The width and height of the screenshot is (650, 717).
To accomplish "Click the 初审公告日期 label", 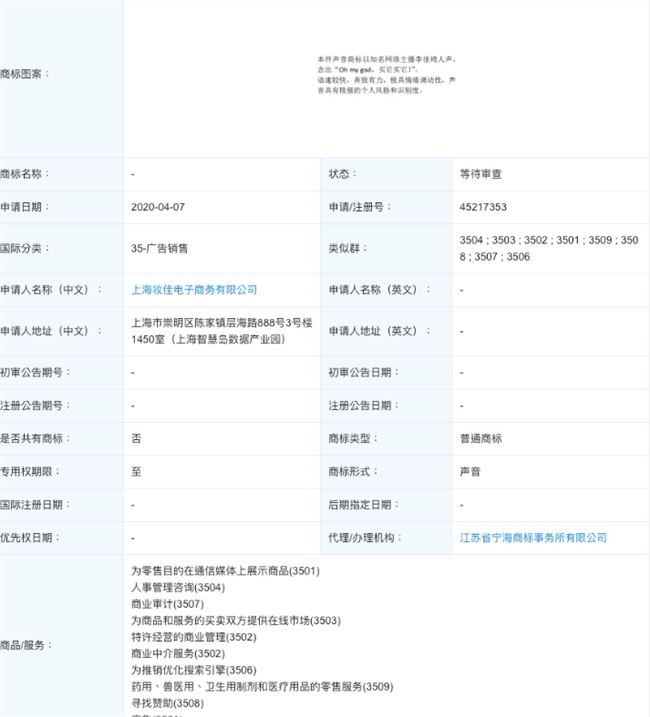I will click(364, 373).
